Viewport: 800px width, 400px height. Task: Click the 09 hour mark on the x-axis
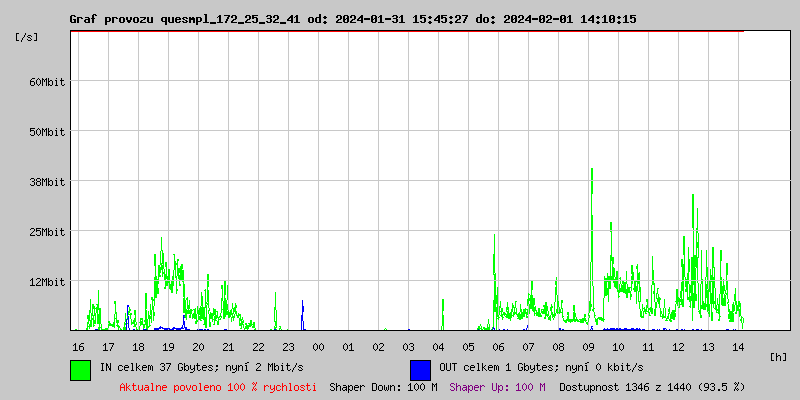(x=588, y=347)
